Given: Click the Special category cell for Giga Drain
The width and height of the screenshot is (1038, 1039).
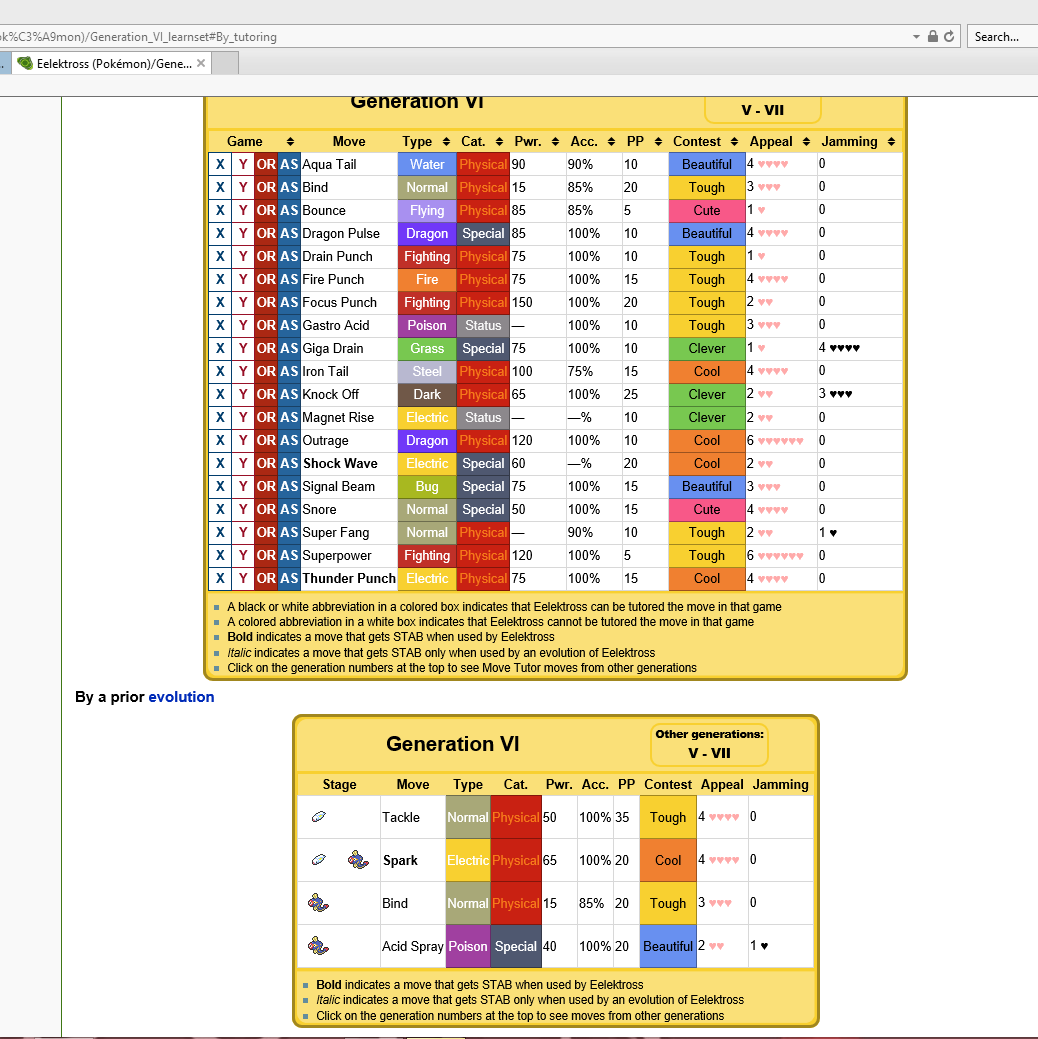Looking at the screenshot, I should tap(483, 349).
